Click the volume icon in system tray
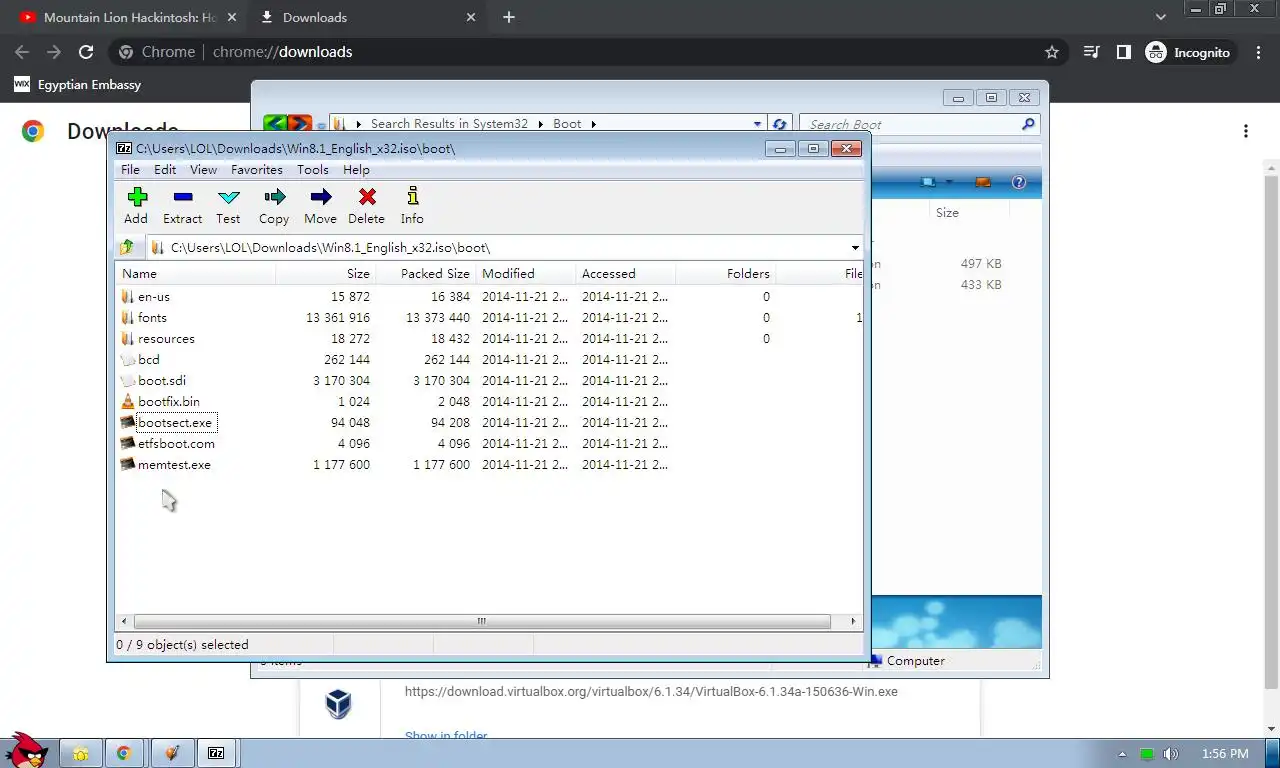The width and height of the screenshot is (1280, 768). pos(1171,754)
